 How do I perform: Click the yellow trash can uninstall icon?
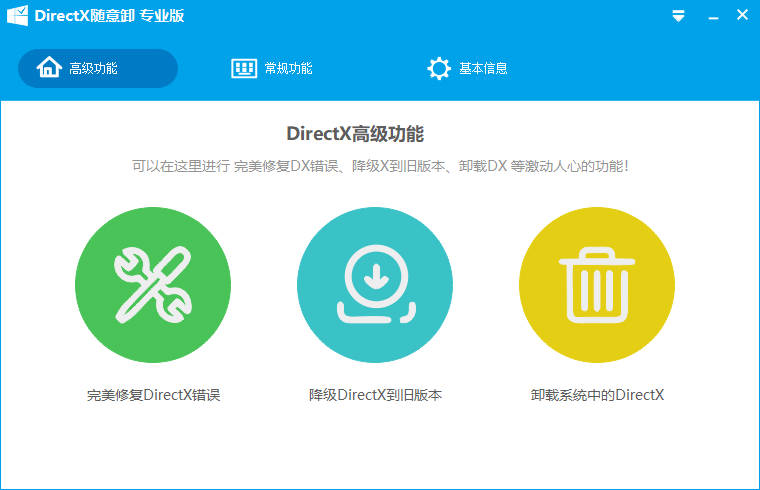[597, 285]
